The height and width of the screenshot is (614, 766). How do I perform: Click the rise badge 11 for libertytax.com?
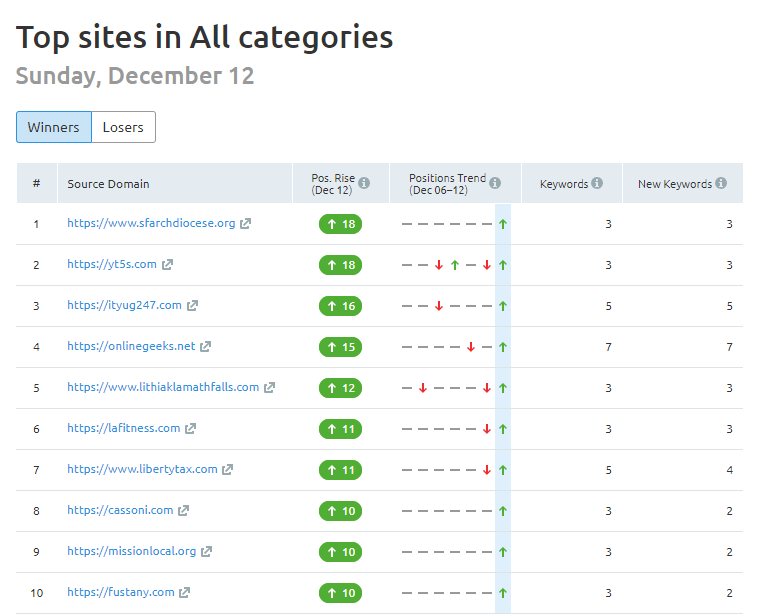pyautogui.click(x=340, y=470)
